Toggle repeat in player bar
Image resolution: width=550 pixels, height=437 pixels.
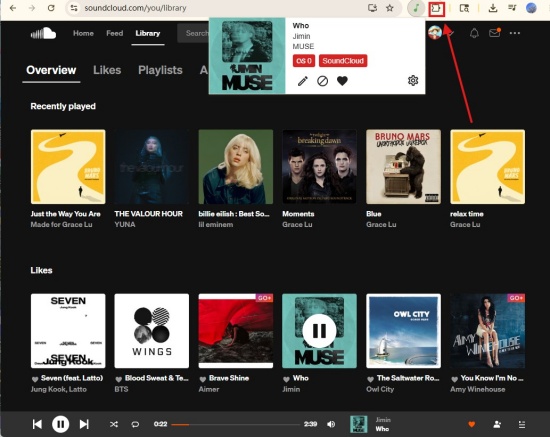pos(135,424)
